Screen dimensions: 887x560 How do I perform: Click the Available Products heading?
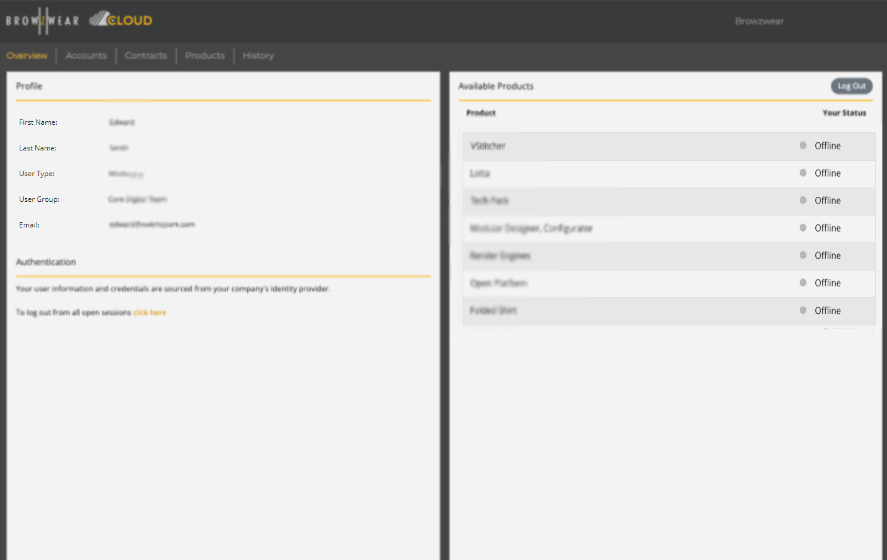tap(496, 86)
